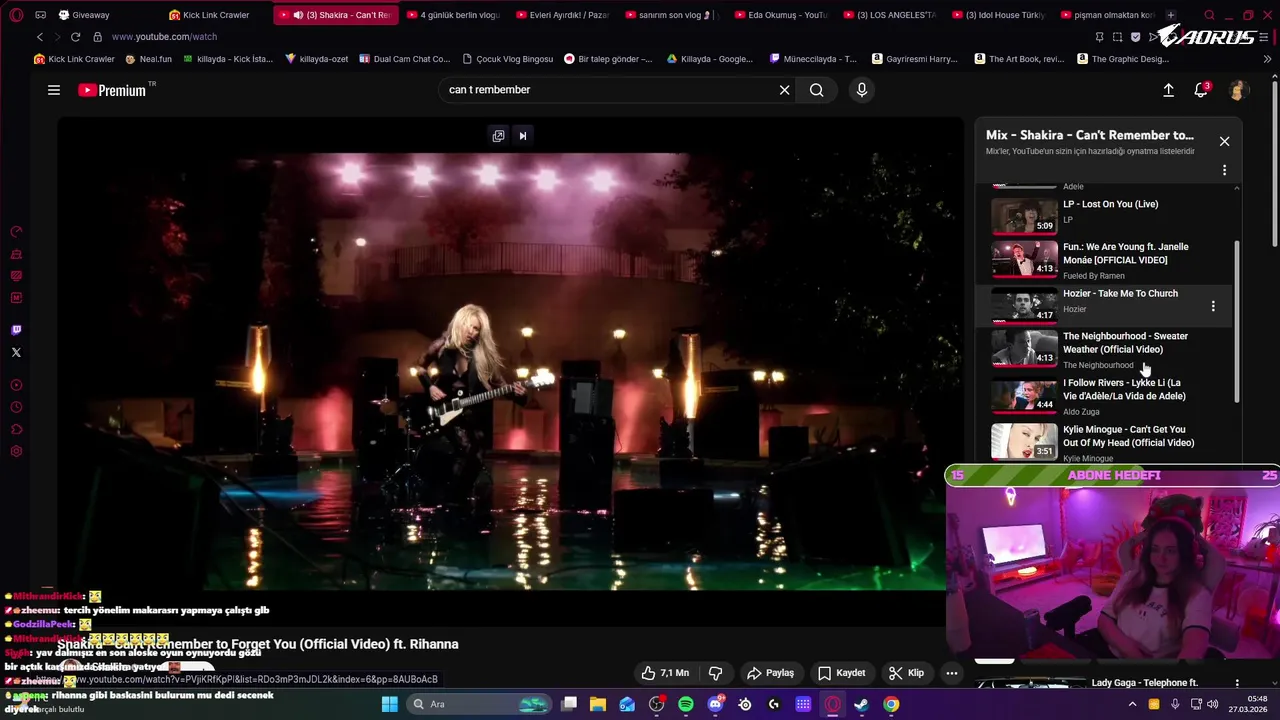The image size is (1280, 720).
Task: Switch to the 4 günlük berlin vlogu tab
Action: [453, 15]
